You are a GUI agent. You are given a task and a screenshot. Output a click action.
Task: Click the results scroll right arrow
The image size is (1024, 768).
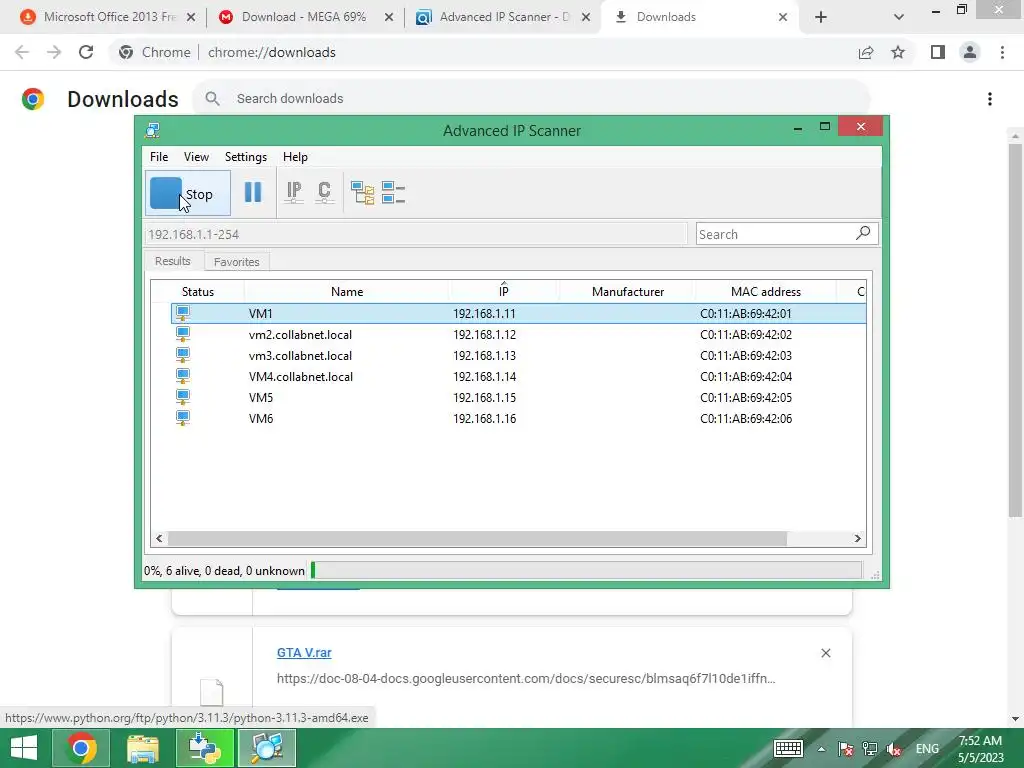(x=857, y=538)
